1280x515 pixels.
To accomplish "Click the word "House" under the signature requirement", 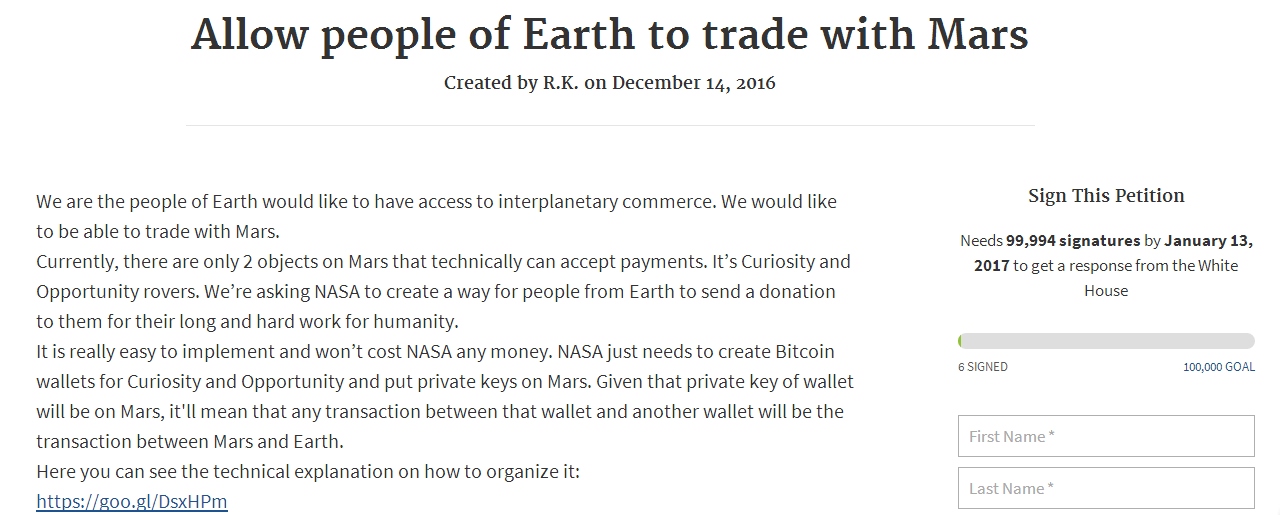I will pyautogui.click(x=1106, y=291).
